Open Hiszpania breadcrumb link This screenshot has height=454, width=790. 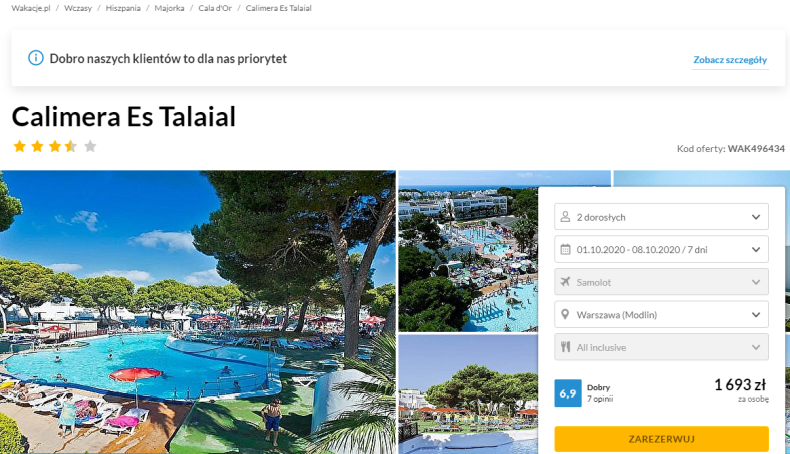[x=123, y=8]
